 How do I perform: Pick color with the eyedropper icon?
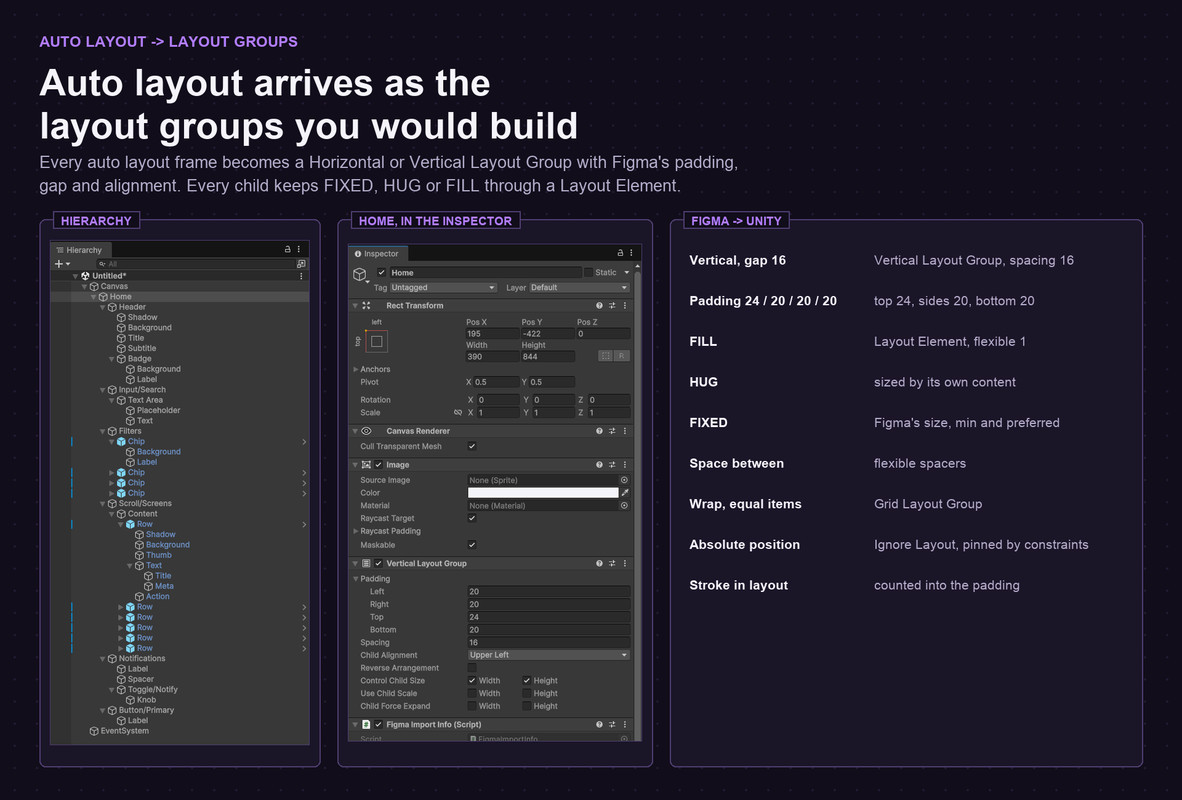pyautogui.click(x=625, y=493)
